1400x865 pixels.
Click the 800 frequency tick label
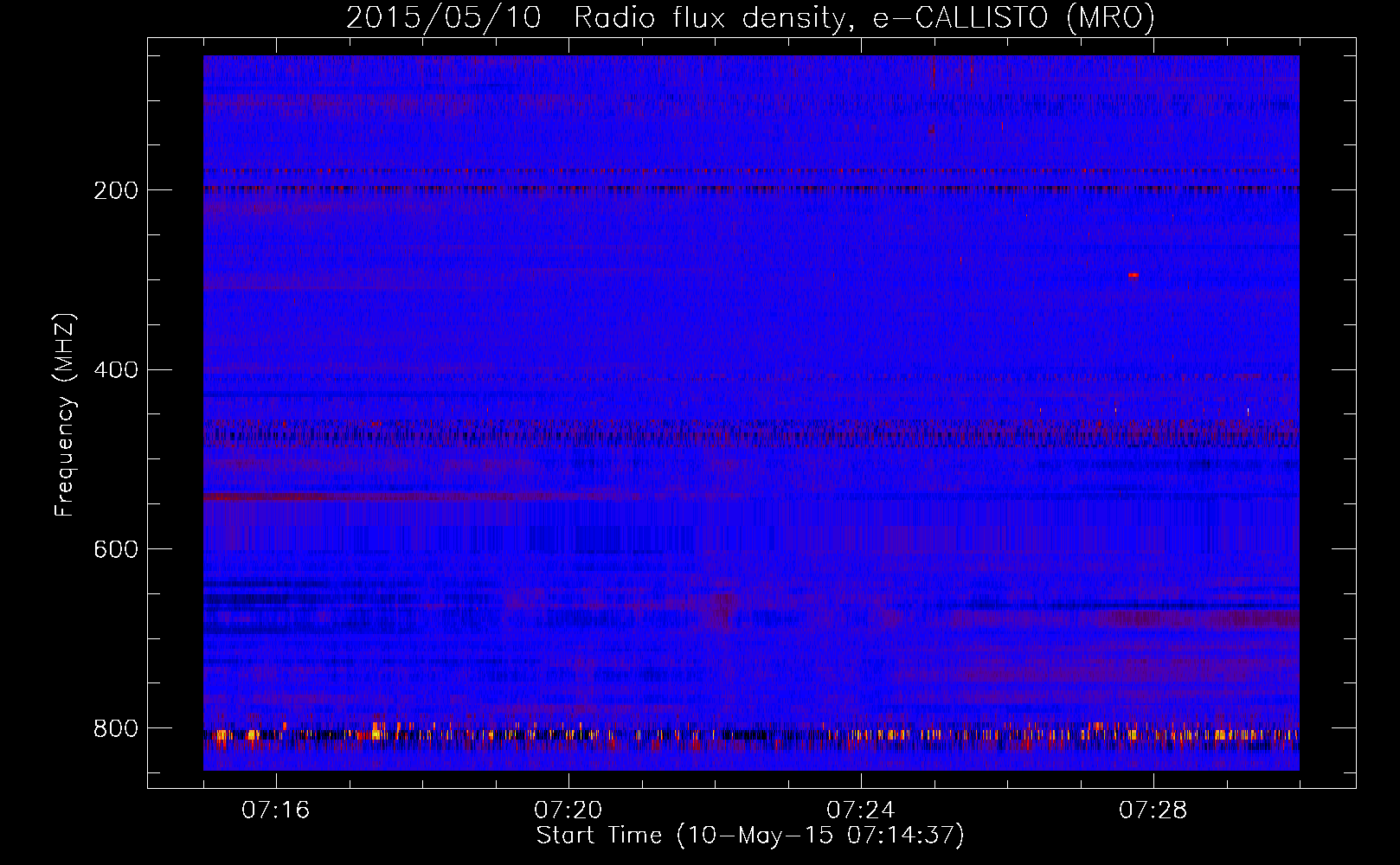[115, 728]
